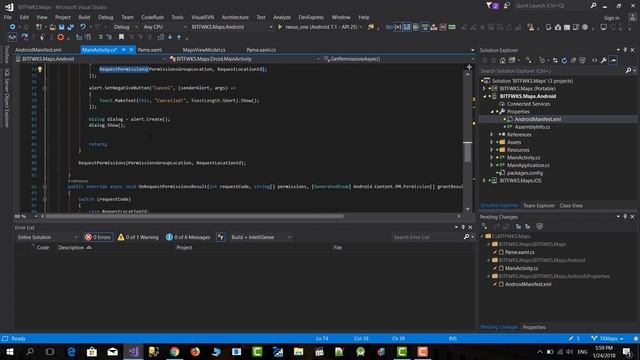The height and width of the screenshot is (360, 640).
Task: Click the red CodeRush circle icon
Action: (60, 37)
